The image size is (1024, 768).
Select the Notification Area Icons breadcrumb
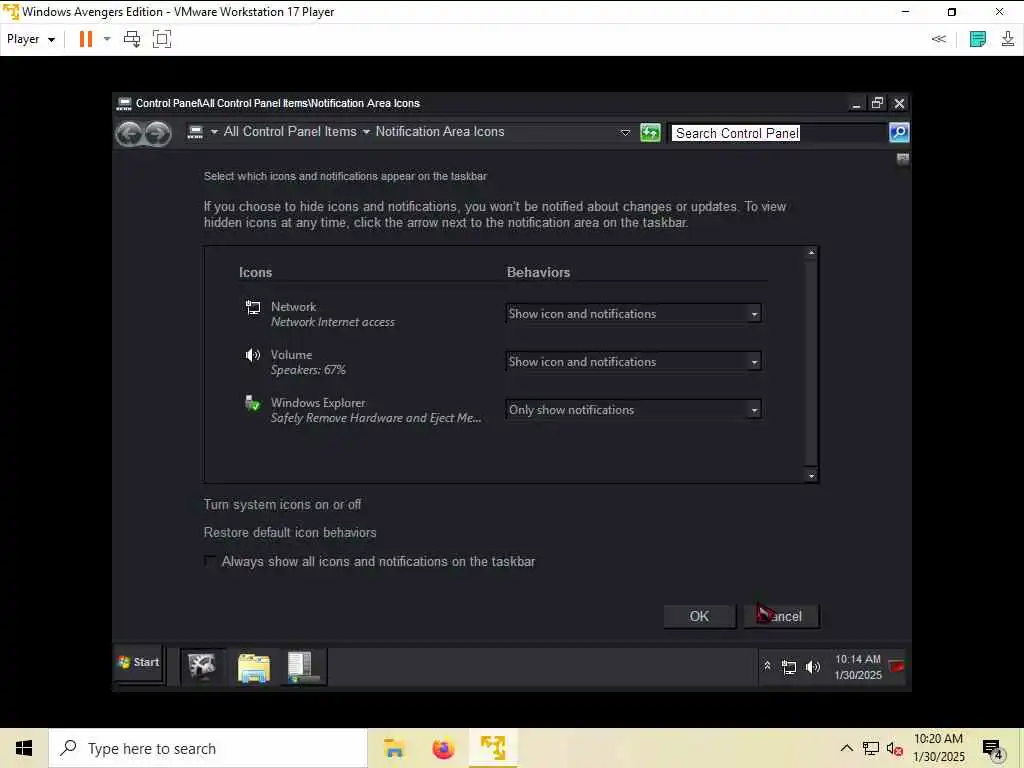coord(440,132)
